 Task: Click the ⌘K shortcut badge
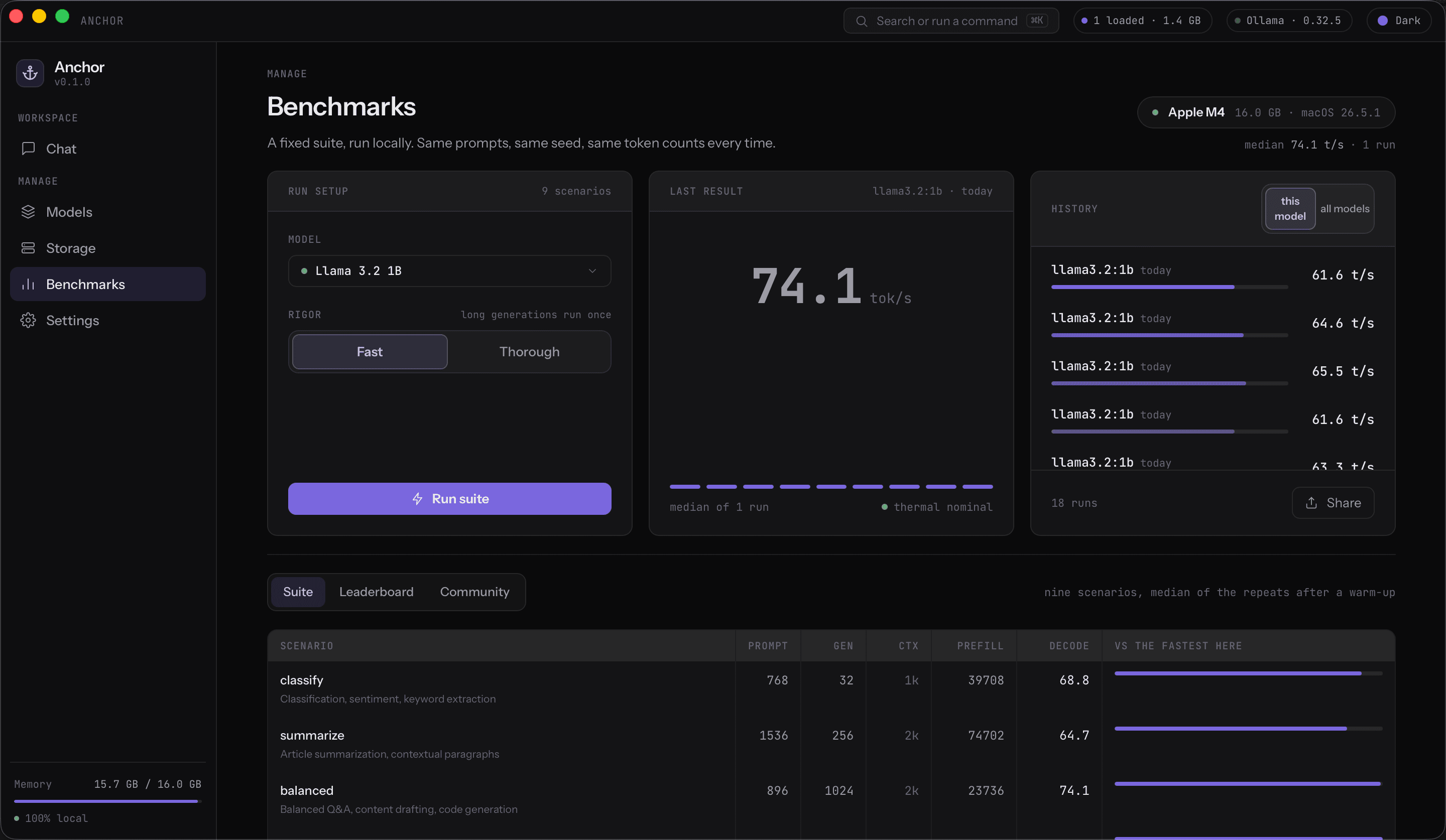click(x=1037, y=21)
